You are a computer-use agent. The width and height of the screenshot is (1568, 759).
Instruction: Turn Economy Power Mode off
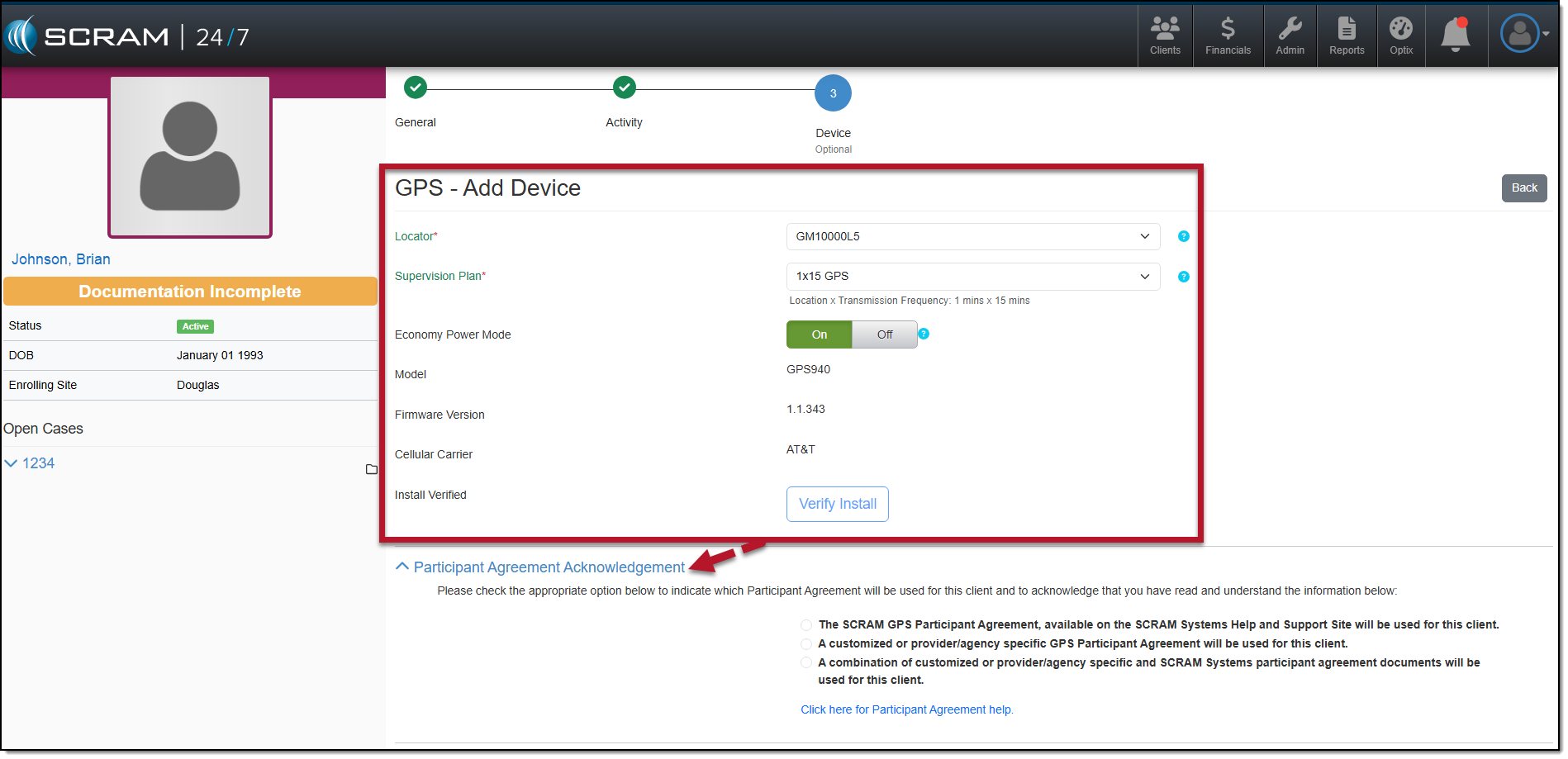885,334
